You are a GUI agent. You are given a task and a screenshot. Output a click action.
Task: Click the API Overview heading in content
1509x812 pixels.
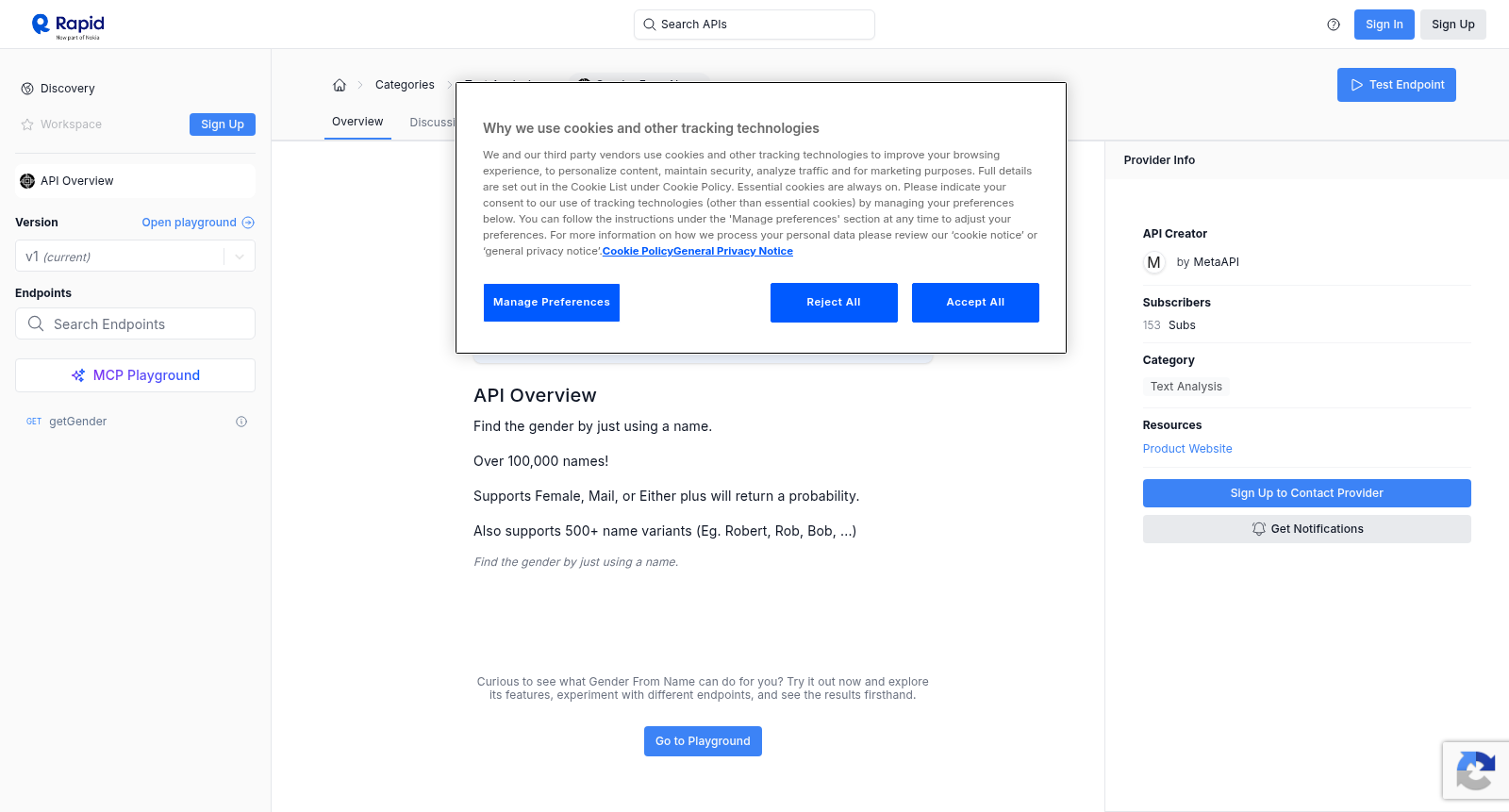(x=535, y=395)
